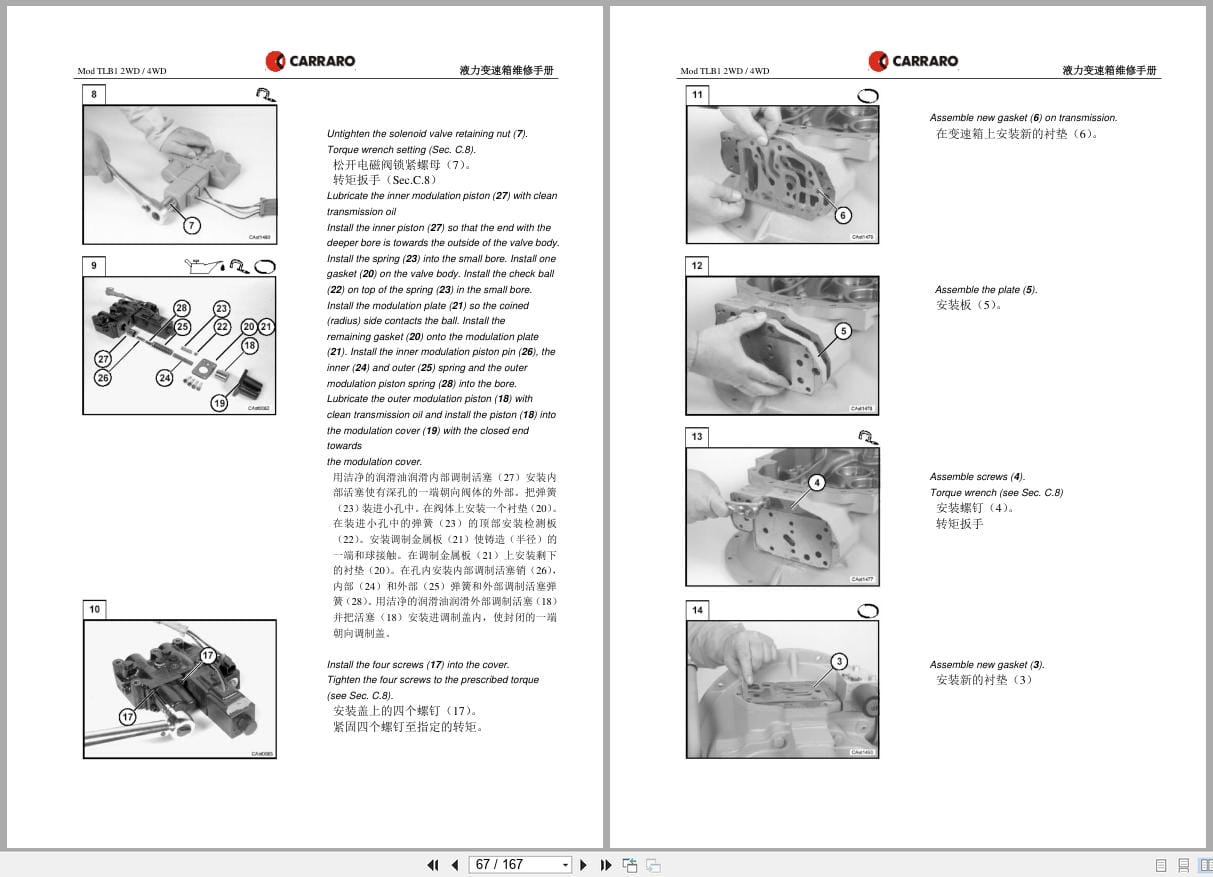Image resolution: width=1213 pixels, height=877 pixels.
Task: Click 'Mod TLB1 2WD / 4WD' on right page
Action: point(725,71)
